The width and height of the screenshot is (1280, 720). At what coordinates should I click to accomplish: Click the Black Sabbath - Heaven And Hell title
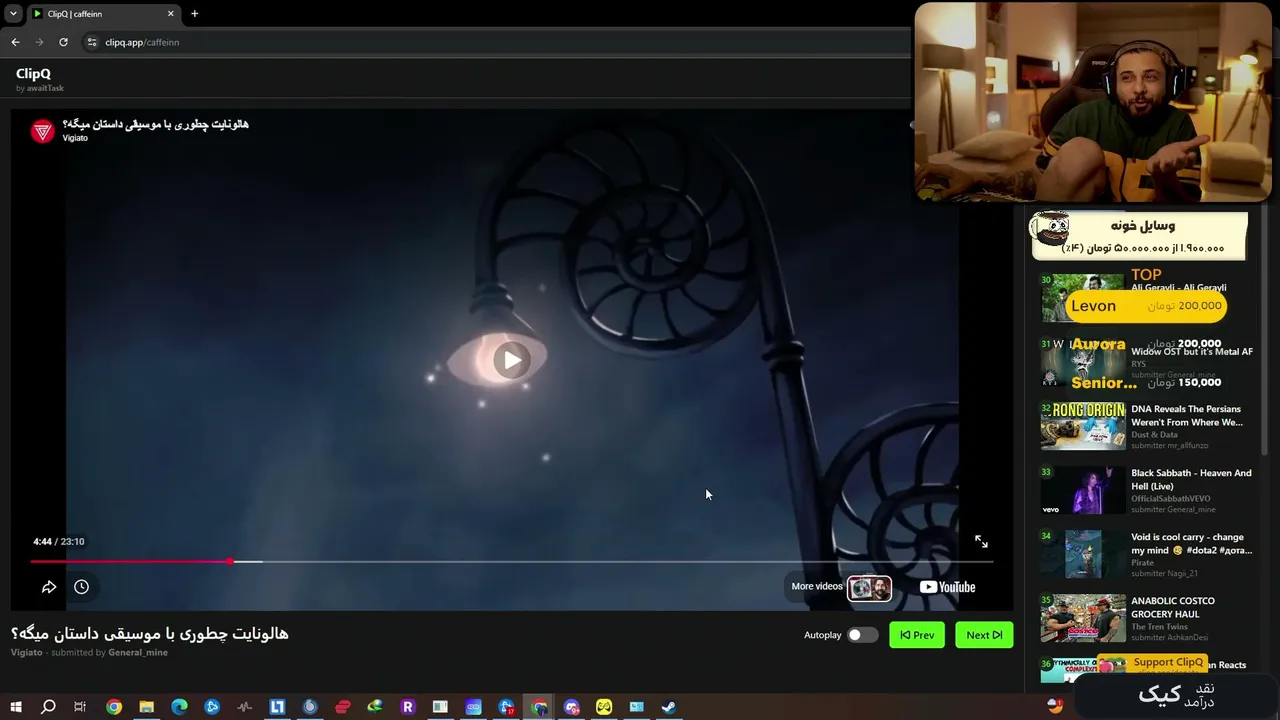point(1191,480)
